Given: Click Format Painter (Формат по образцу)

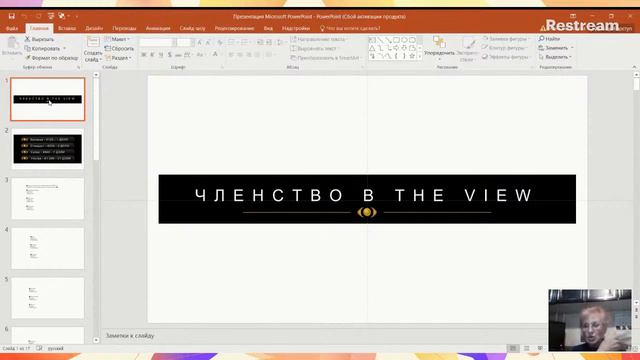Looking at the screenshot, I should (x=51, y=58).
